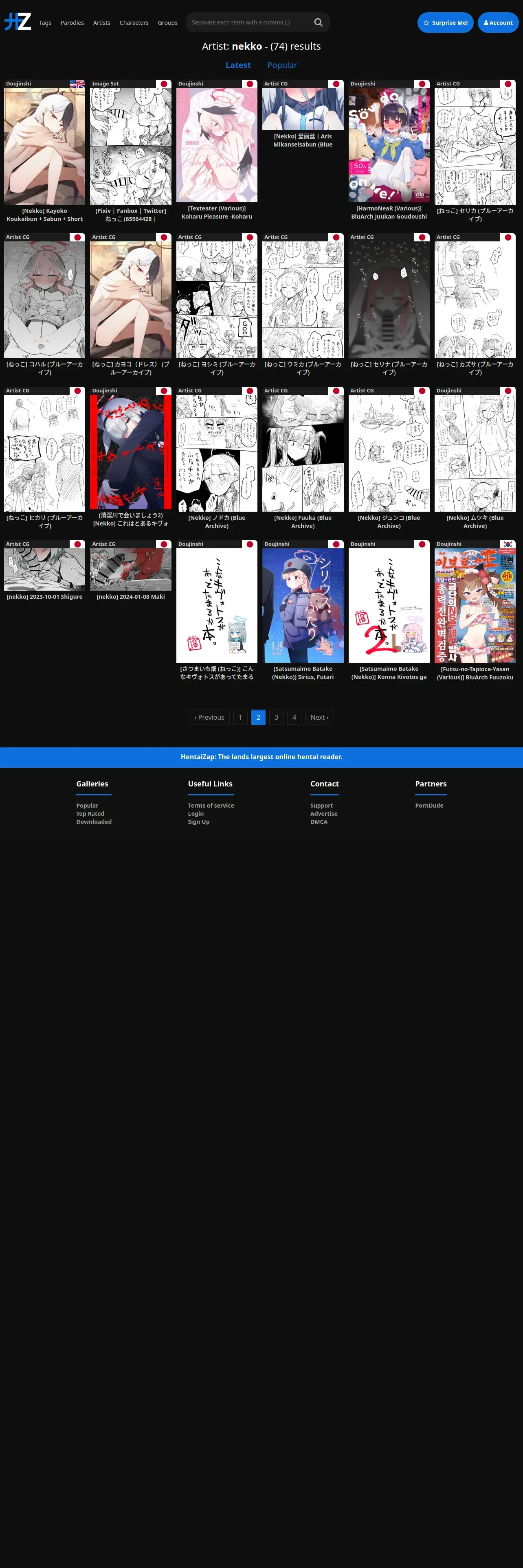Click the magnifier search icon
This screenshot has width=523, height=1568.
(318, 22)
